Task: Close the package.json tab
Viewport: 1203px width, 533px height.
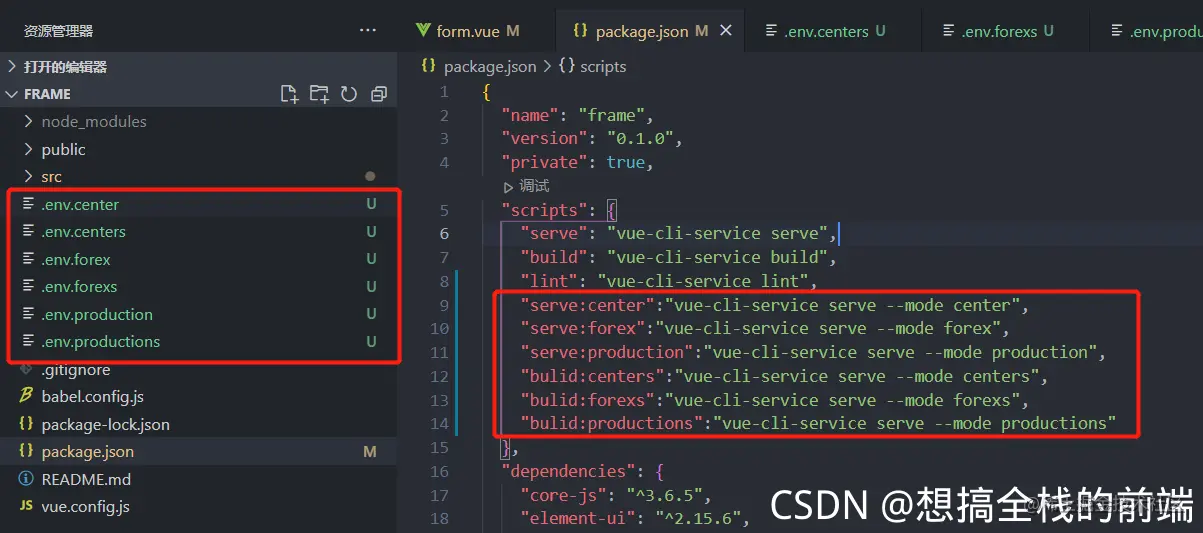Action: click(x=726, y=31)
